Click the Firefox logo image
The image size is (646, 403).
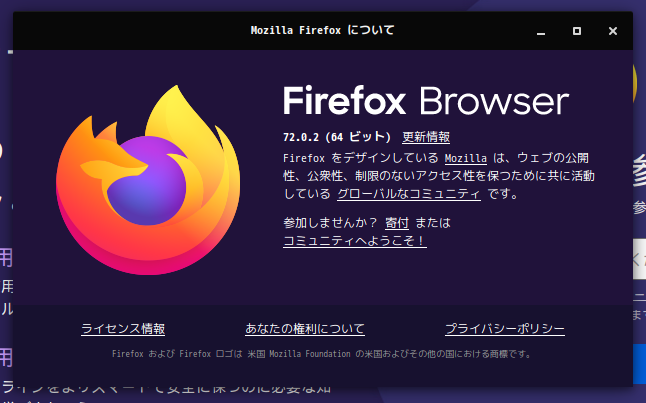click(x=148, y=180)
